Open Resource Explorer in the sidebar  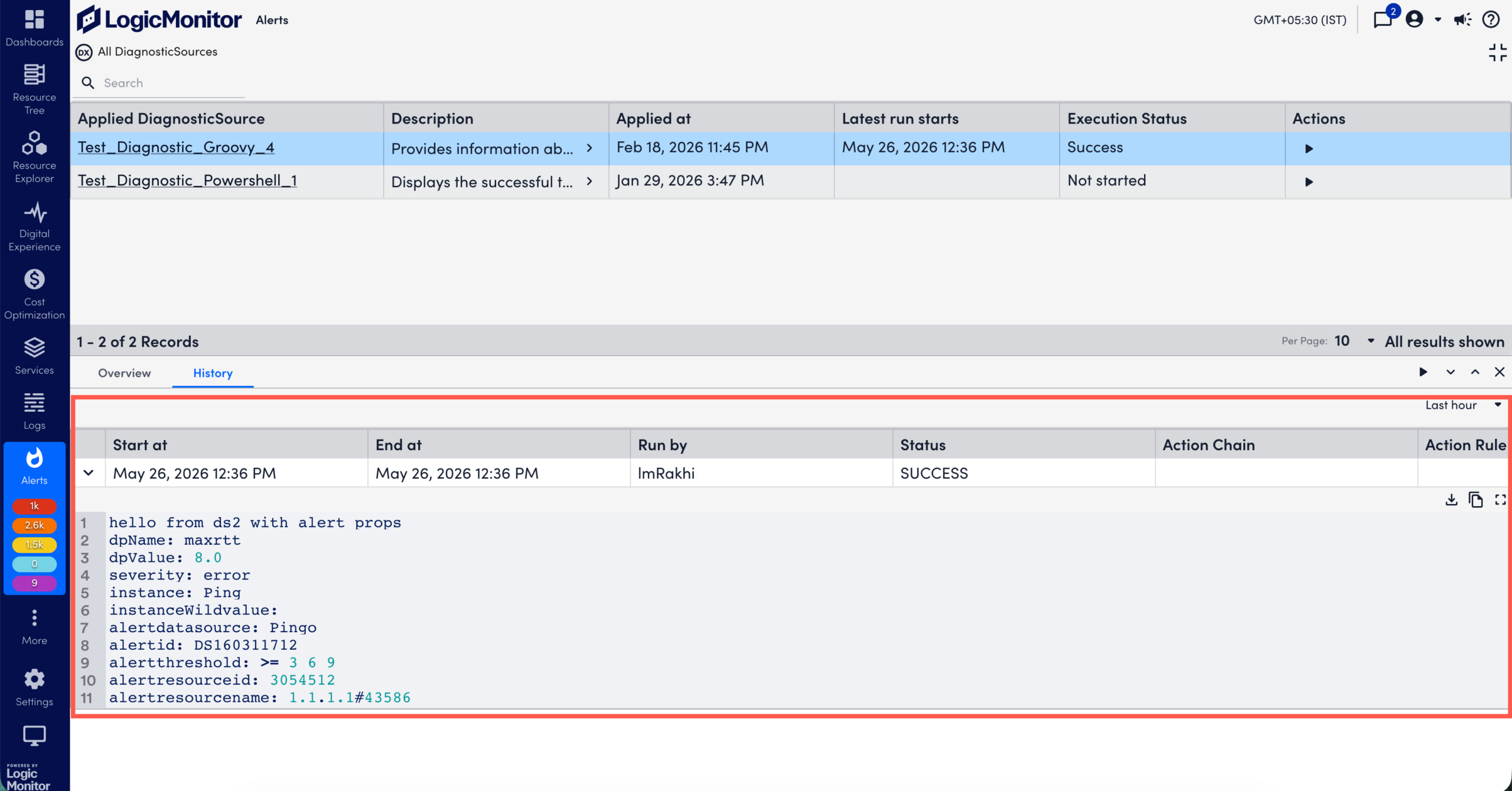point(34,157)
